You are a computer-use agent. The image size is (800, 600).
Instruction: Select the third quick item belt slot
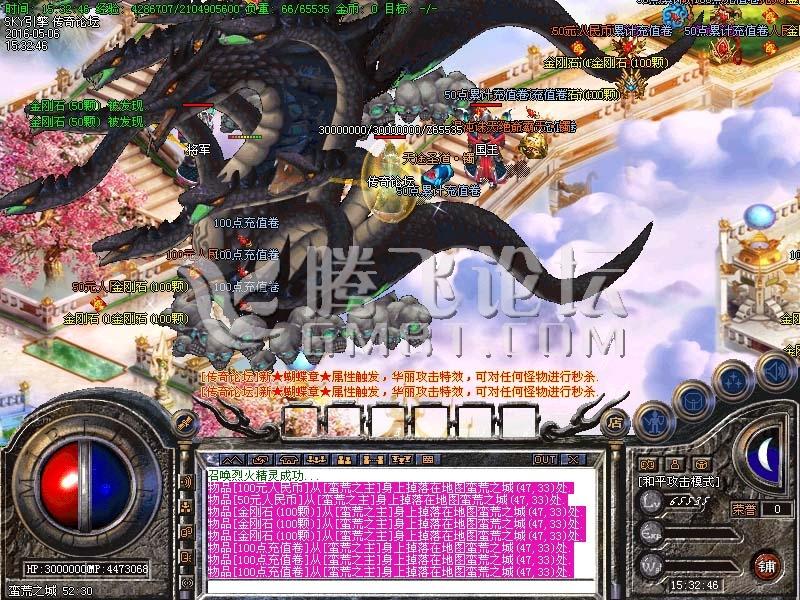387,421
